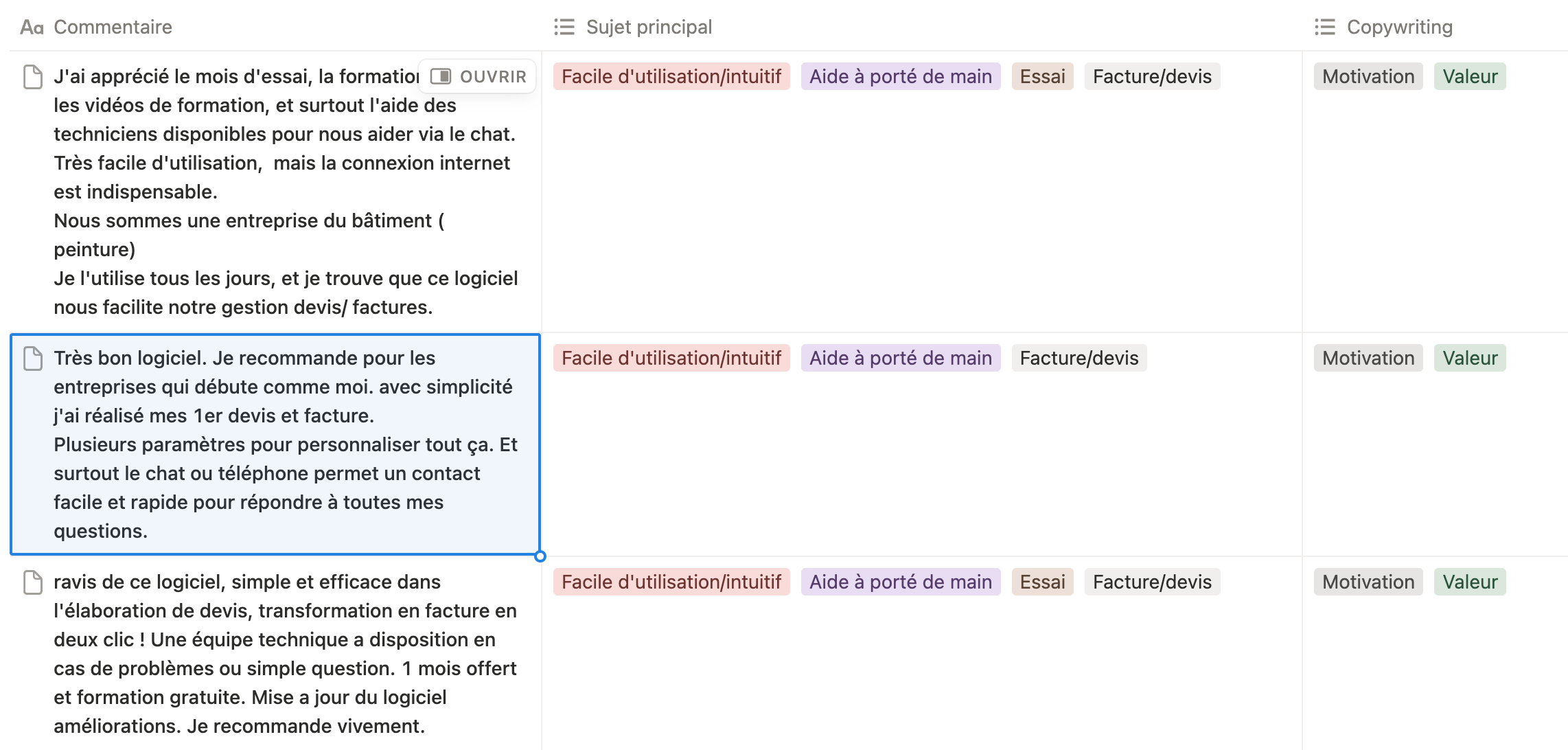Click the page icon beside 'Très bon logiciel'
The height and width of the screenshot is (750, 1568).
[33, 359]
